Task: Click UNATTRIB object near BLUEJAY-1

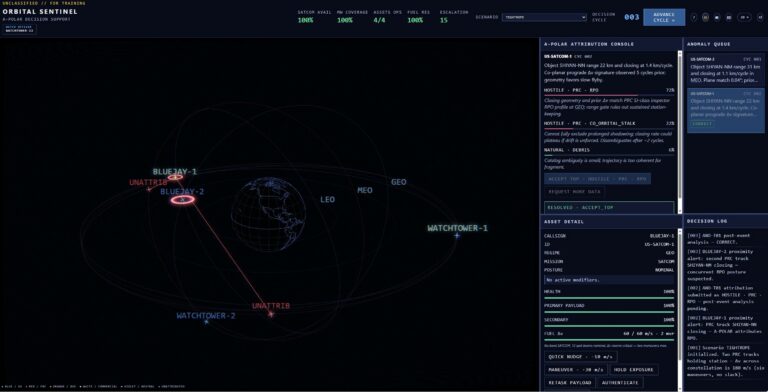Action: click(149, 189)
